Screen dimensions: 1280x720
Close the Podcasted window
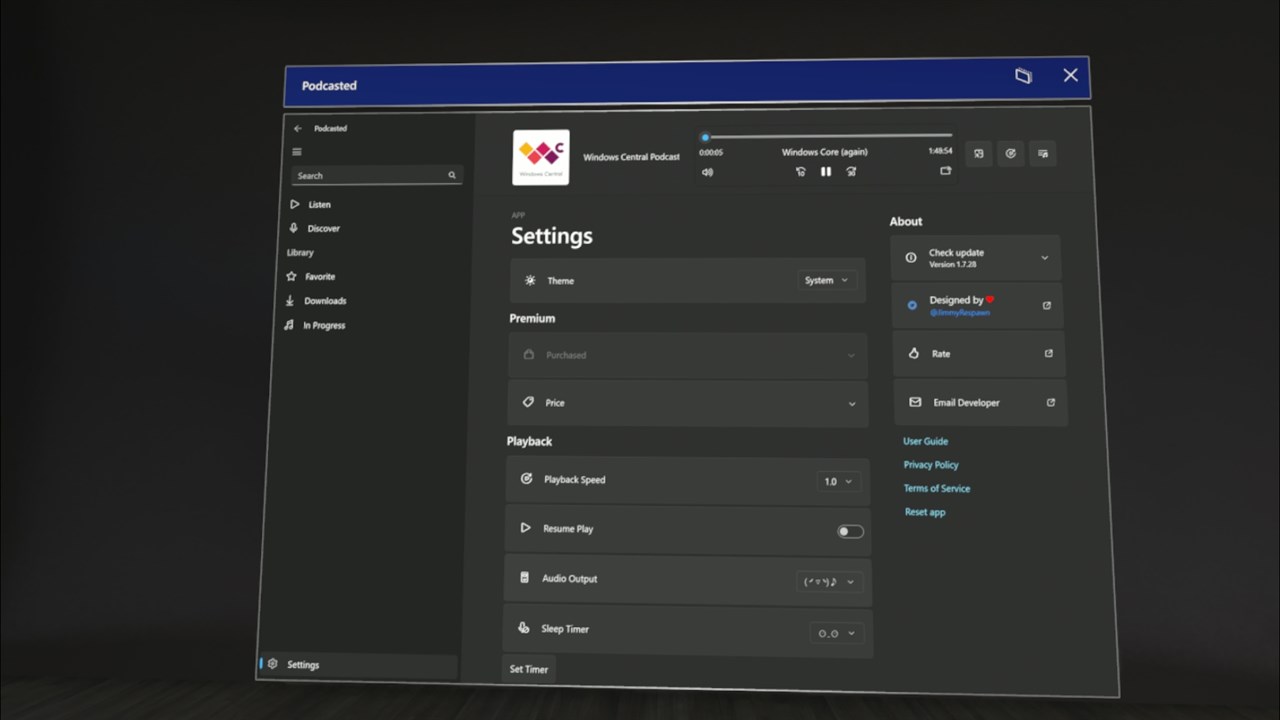coord(1071,75)
